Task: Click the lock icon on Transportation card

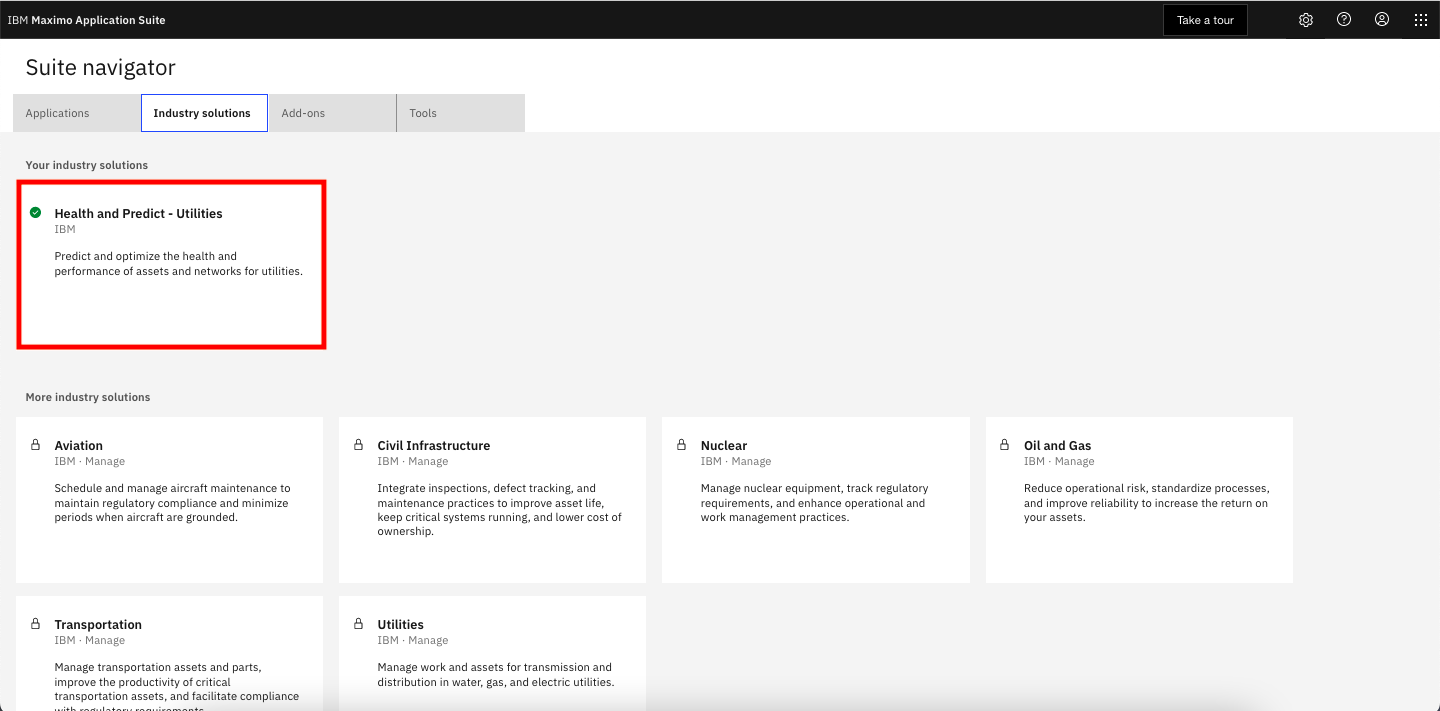Action: (x=36, y=624)
